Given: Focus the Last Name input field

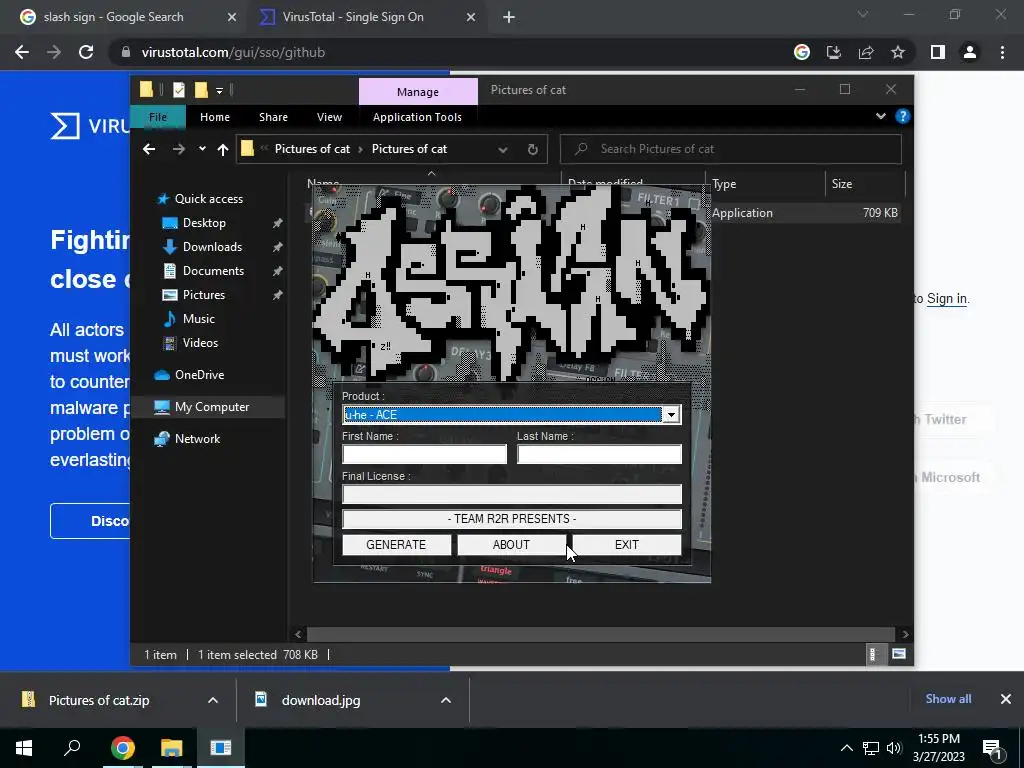Looking at the screenshot, I should [x=600, y=455].
